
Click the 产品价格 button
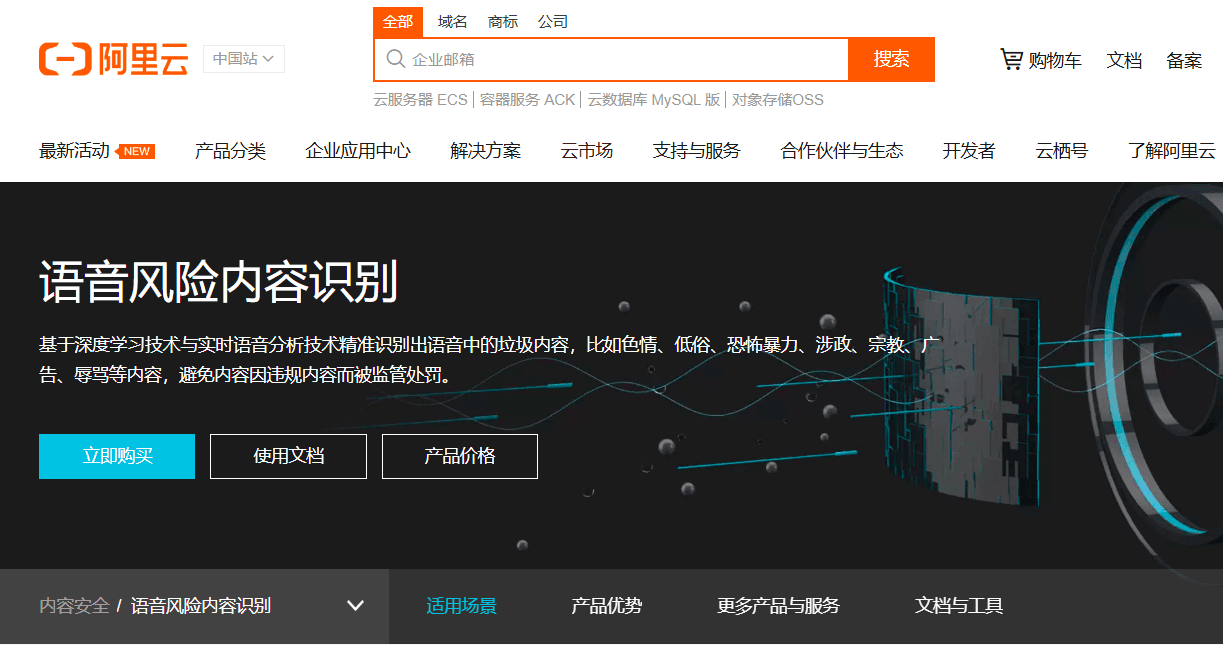click(460, 456)
